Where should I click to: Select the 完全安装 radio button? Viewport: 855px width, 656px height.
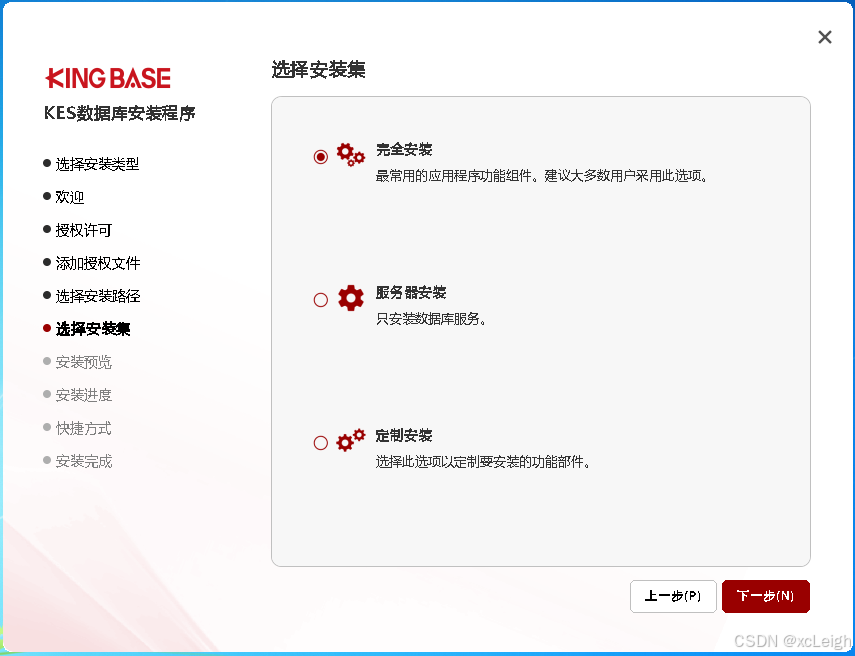(320, 156)
